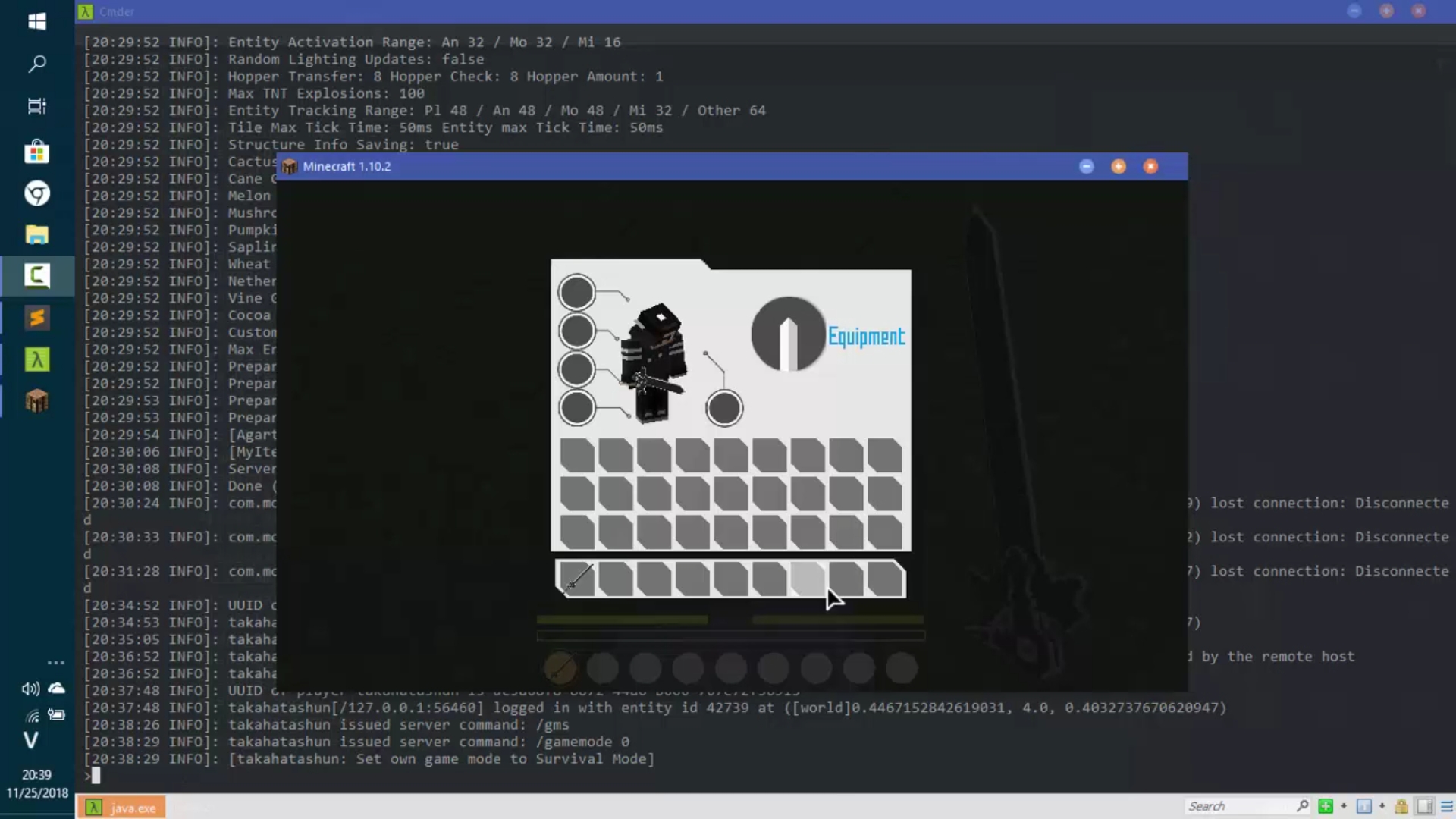Toggle the volume speaker tray icon
The height and width of the screenshot is (819, 1456).
point(30,689)
